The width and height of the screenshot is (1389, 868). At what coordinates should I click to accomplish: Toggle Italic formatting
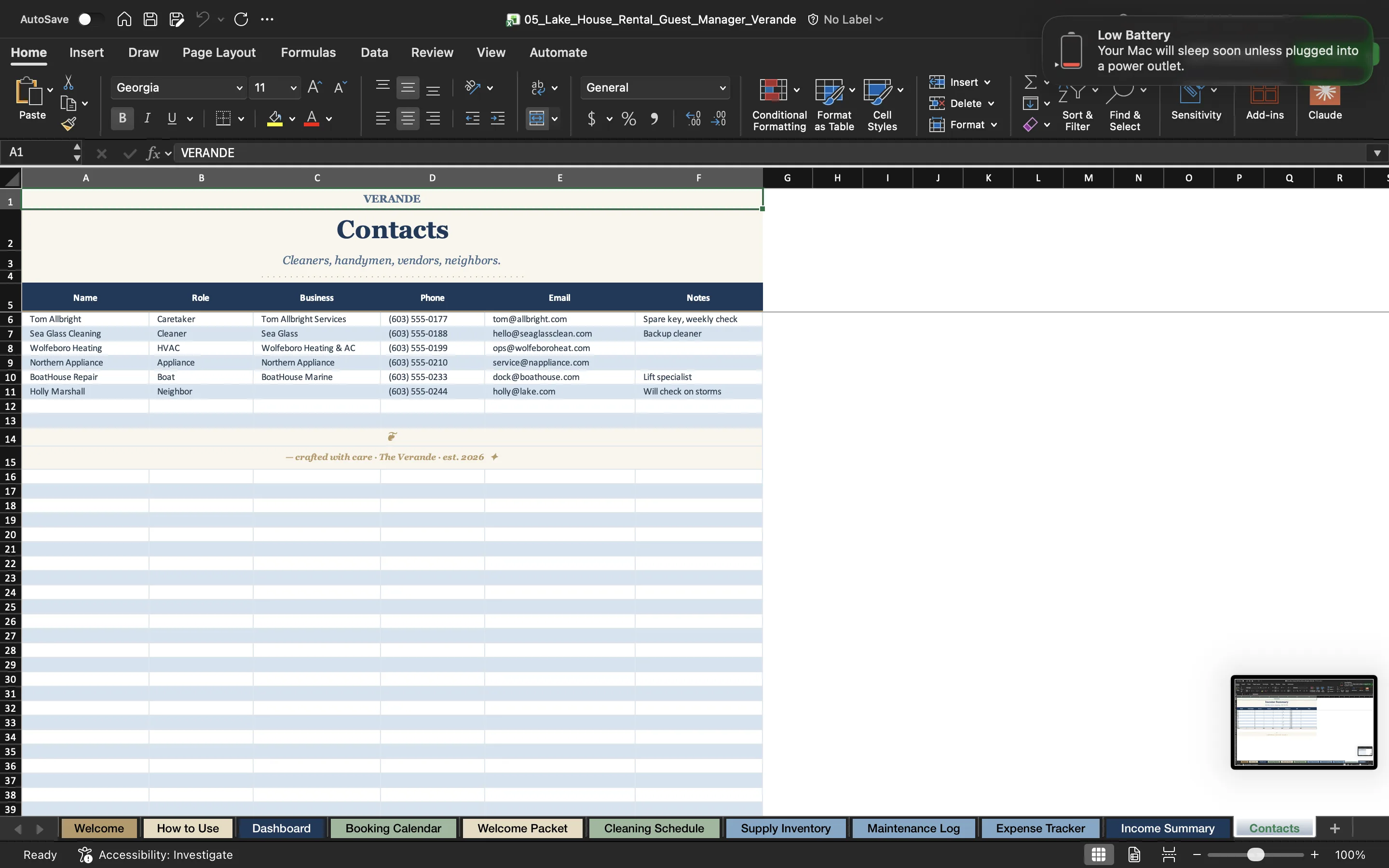coord(148,118)
